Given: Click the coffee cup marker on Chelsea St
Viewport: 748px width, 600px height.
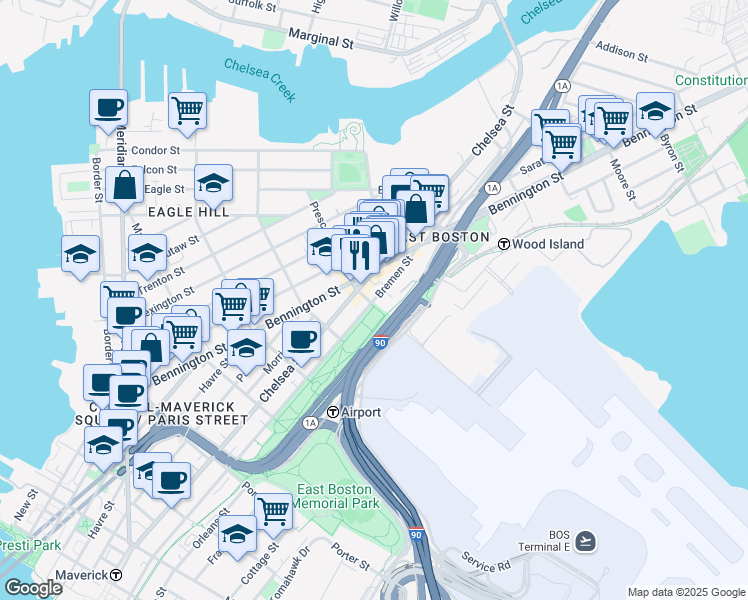Looking at the screenshot, I should [301, 344].
